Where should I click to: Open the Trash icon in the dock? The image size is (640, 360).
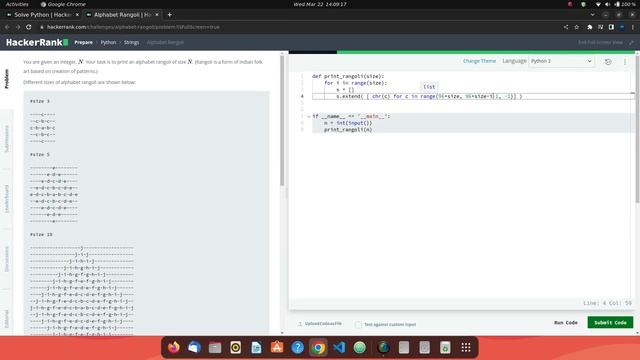(445, 347)
